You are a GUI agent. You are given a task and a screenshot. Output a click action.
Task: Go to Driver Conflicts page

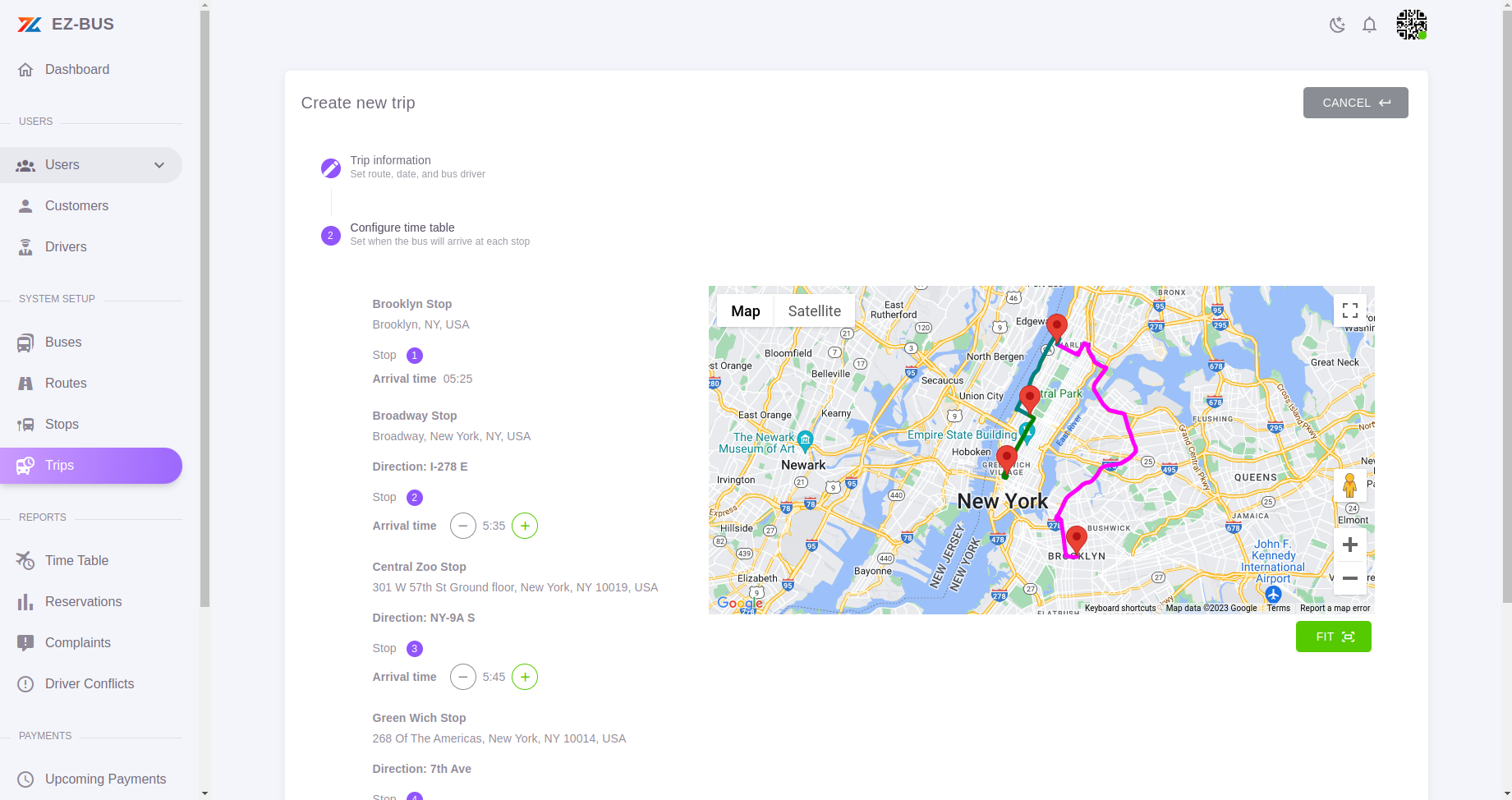(90, 684)
